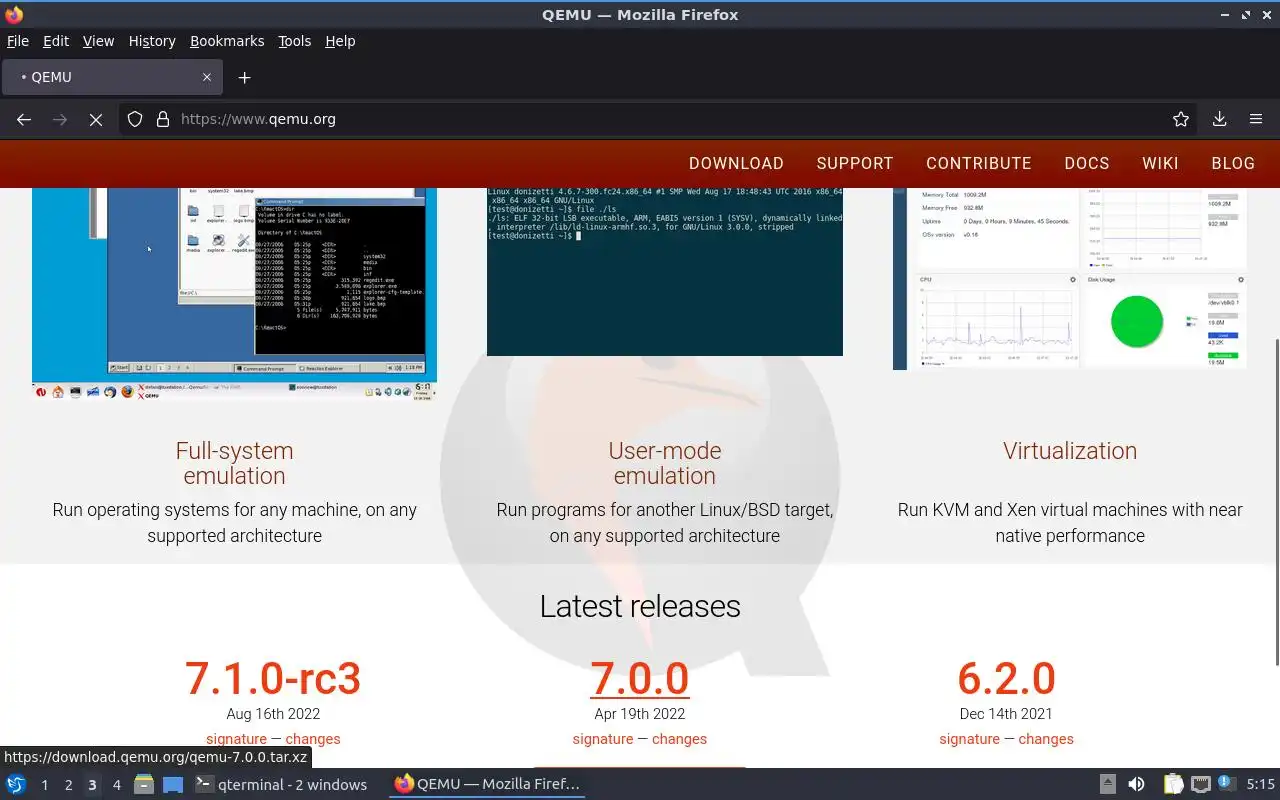Select the Firefox QEMU taskbar entry
Viewport: 1280px width, 800px height.
click(487, 785)
